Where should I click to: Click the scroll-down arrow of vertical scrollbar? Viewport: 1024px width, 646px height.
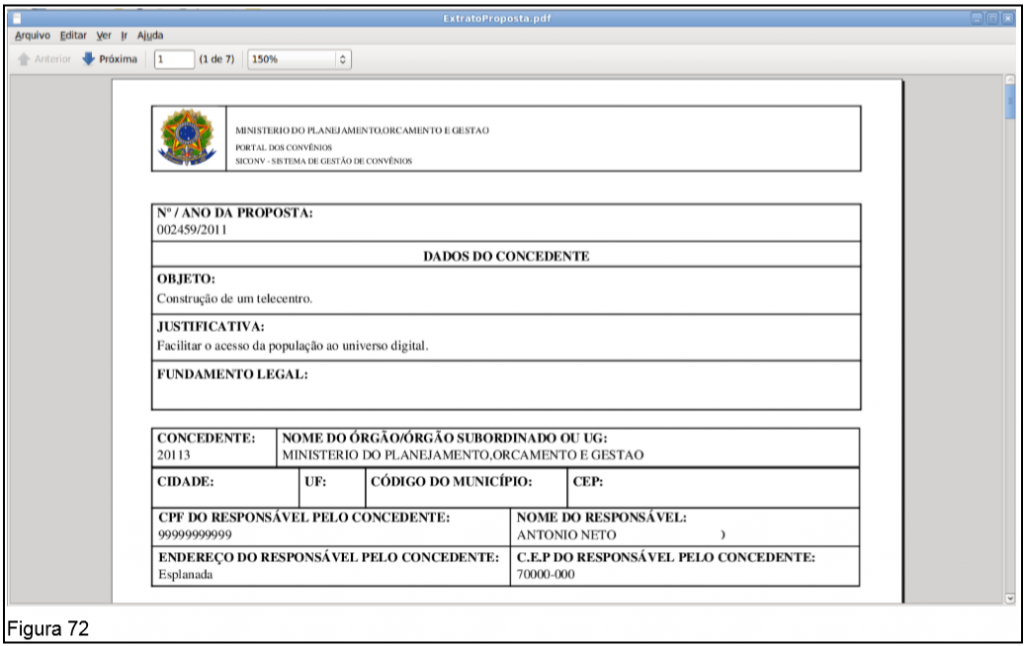(1010, 597)
